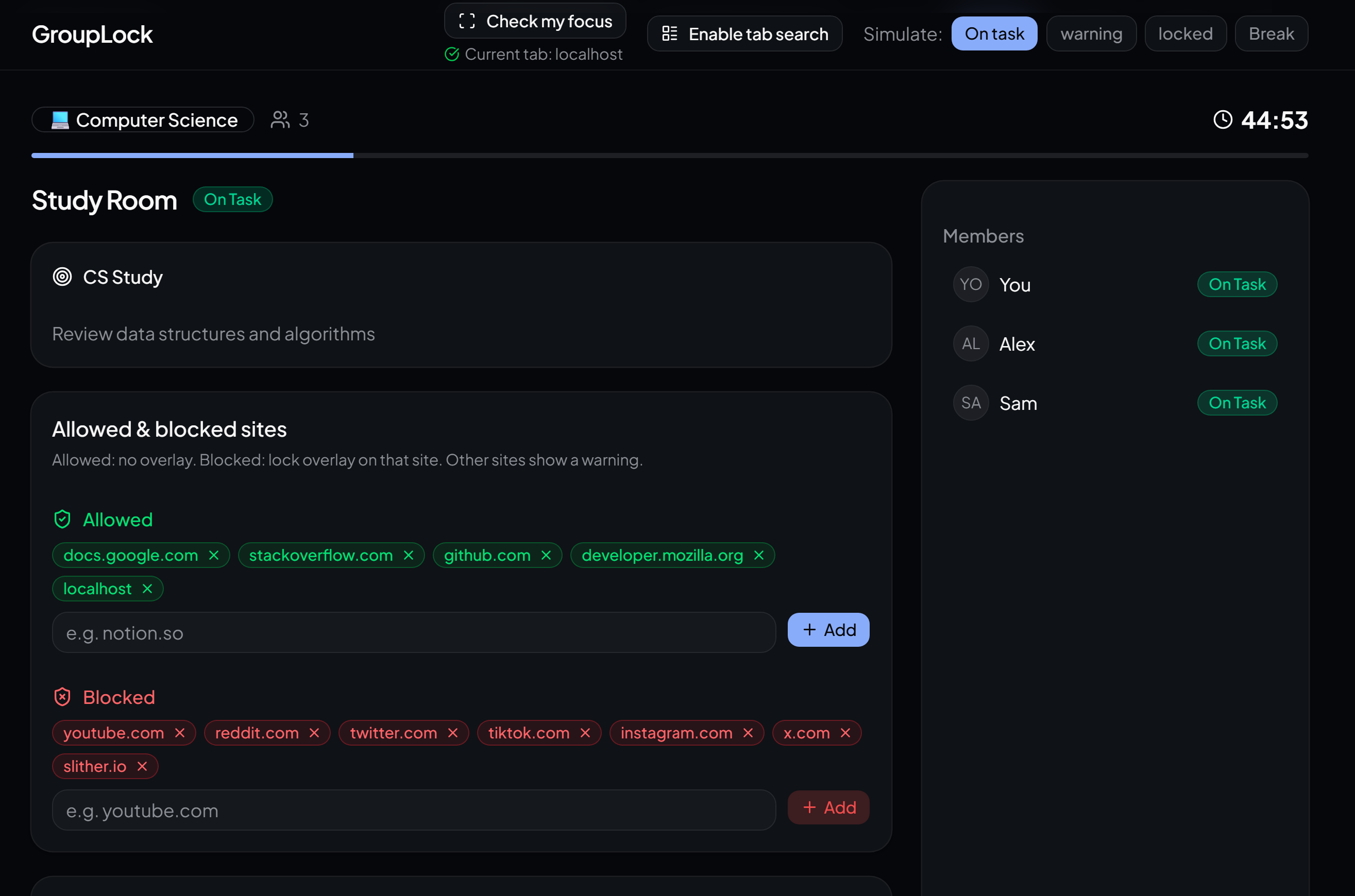1355x896 pixels.
Task: Open the Computer Science group chip
Action: coord(143,120)
